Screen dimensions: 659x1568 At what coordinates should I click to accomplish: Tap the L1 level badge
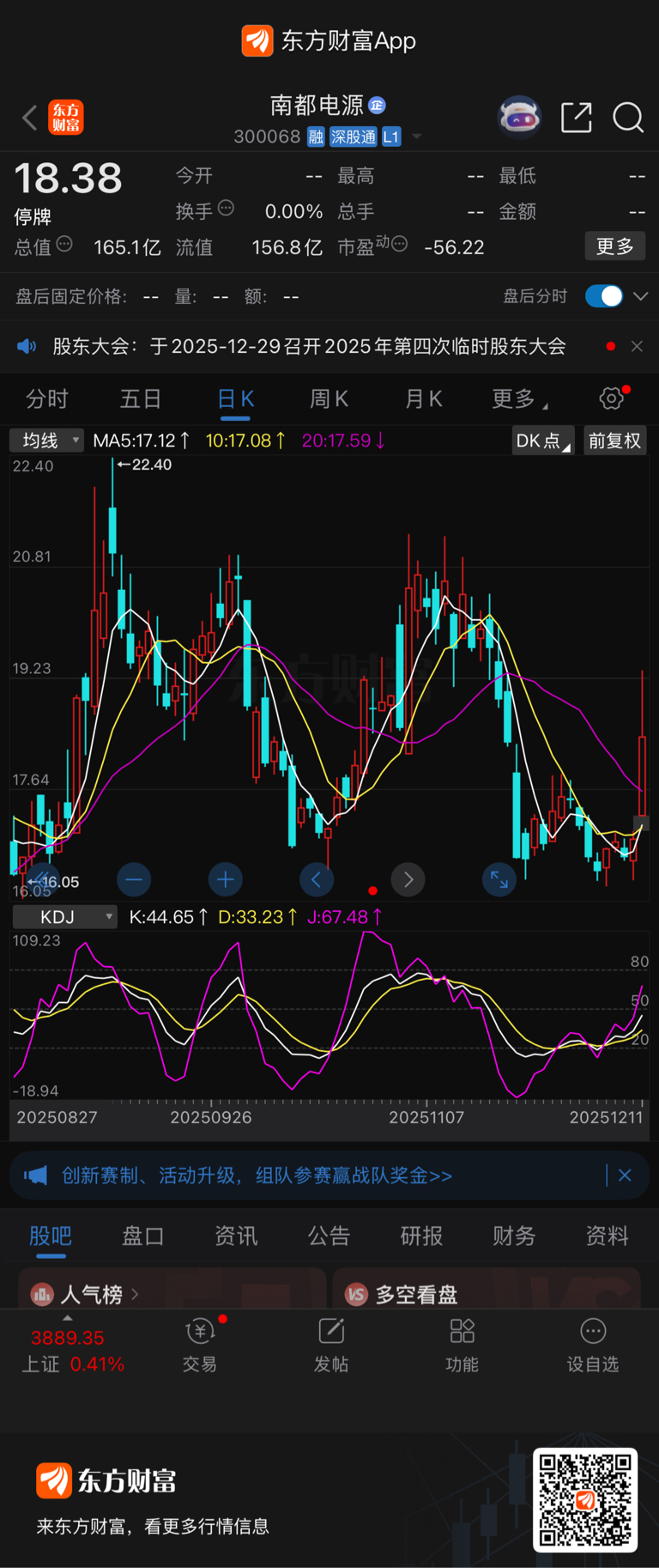coord(391,137)
